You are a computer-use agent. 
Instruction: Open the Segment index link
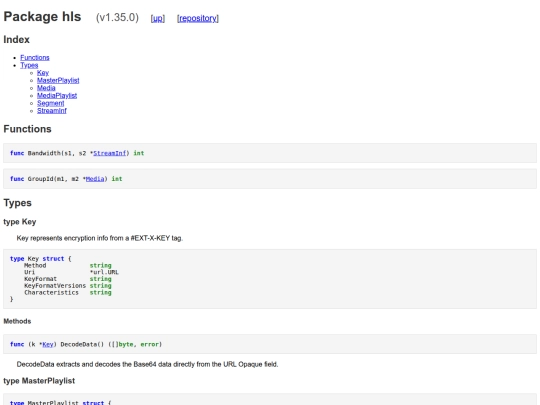(51, 103)
